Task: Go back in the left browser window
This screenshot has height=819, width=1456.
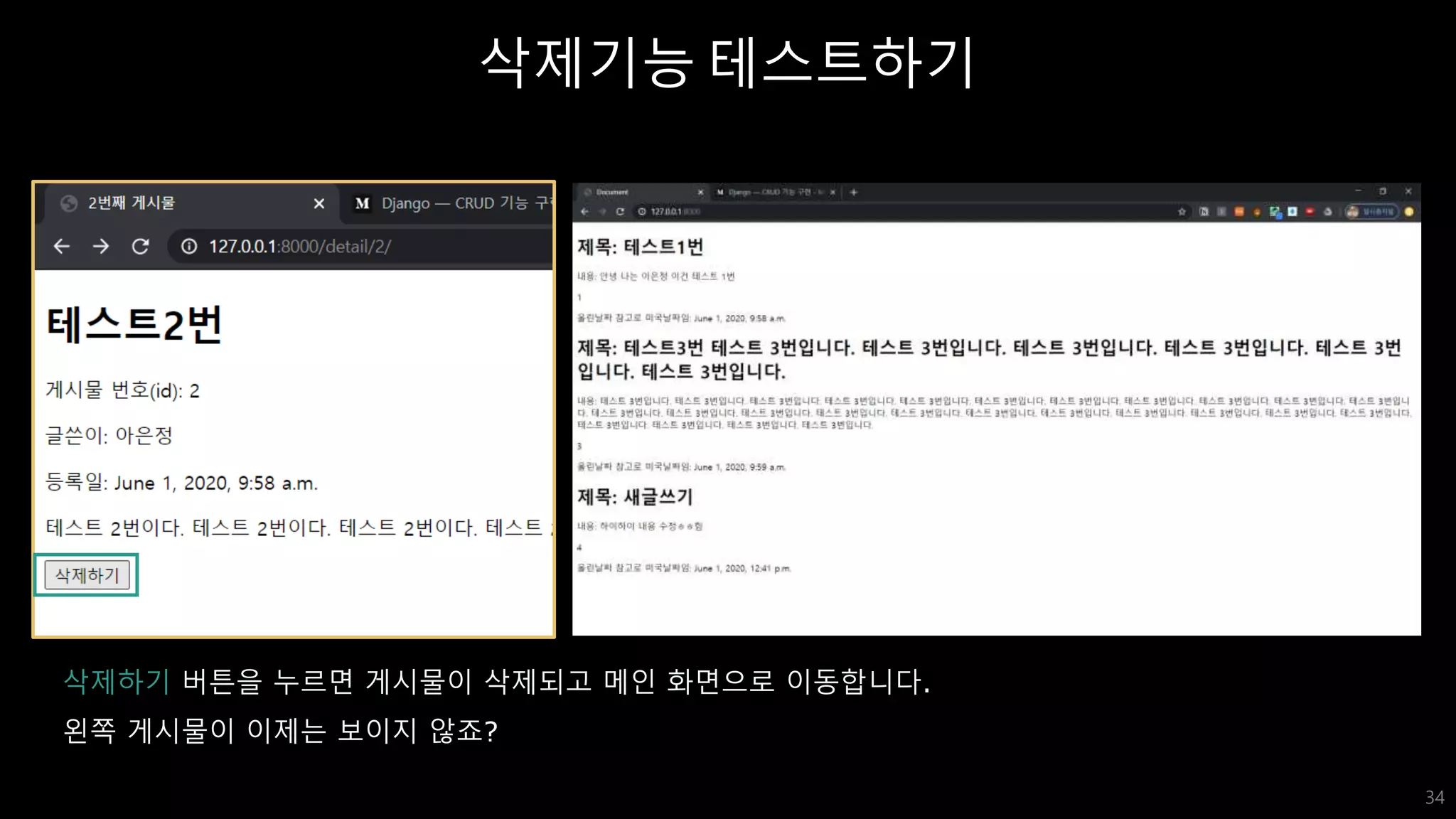Action: [62, 246]
